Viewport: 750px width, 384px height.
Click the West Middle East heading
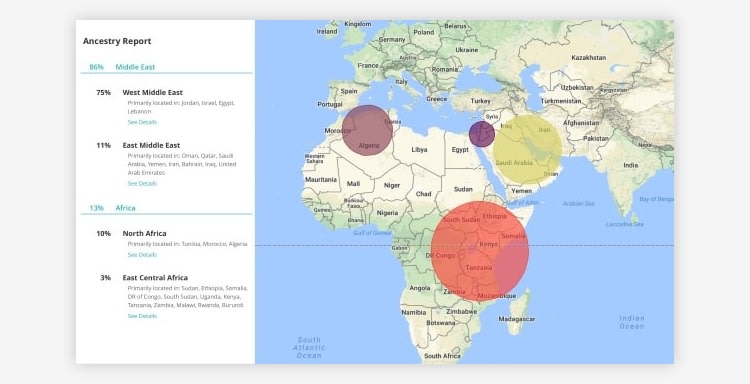click(153, 92)
